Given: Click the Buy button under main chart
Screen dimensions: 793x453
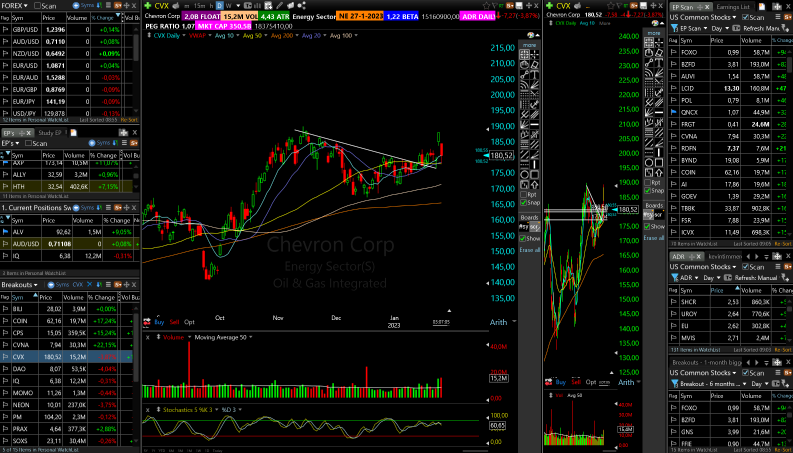Looking at the screenshot, I should pos(159,322).
